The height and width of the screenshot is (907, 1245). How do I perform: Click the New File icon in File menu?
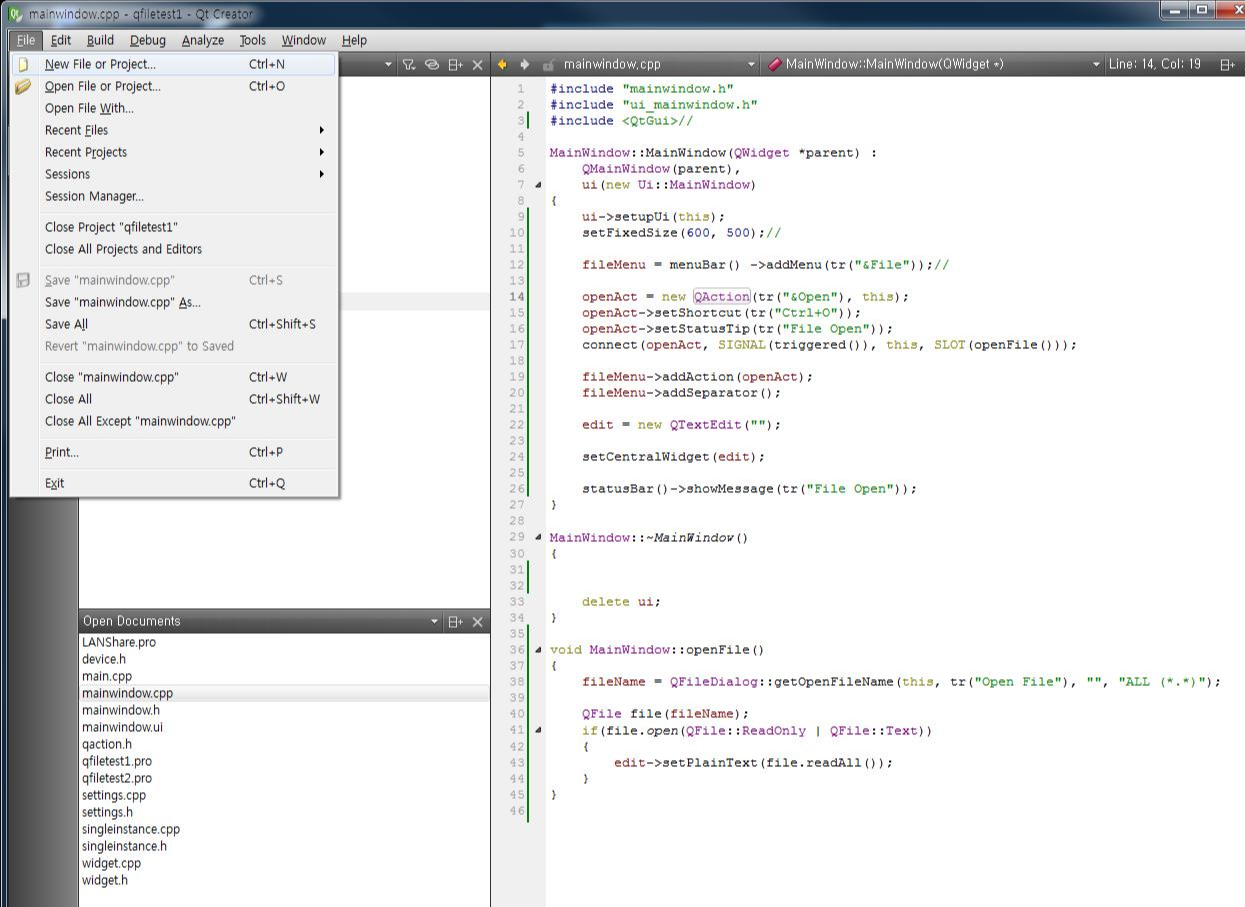coord(23,64)
